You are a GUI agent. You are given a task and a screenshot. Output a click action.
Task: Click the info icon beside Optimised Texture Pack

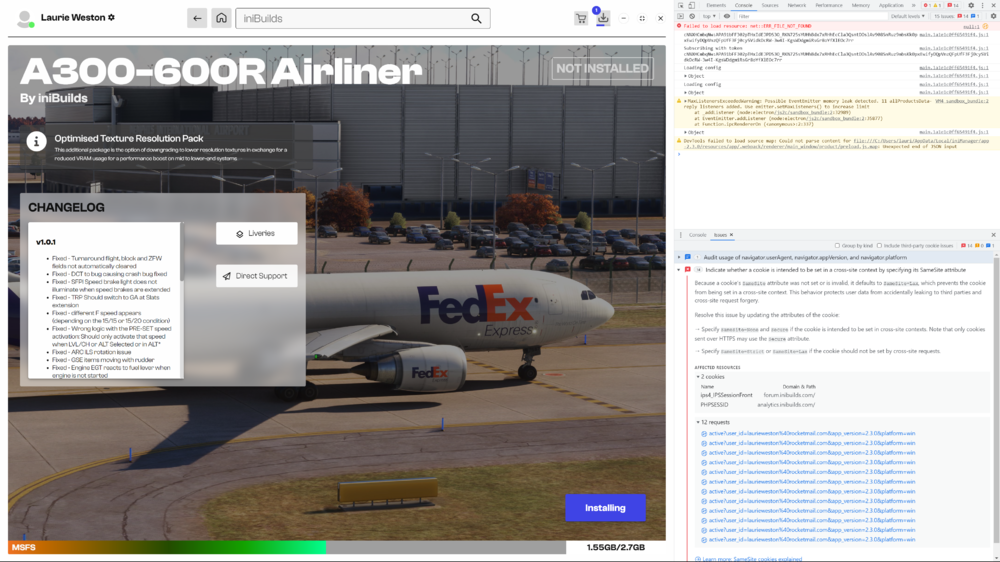[36, 141]
